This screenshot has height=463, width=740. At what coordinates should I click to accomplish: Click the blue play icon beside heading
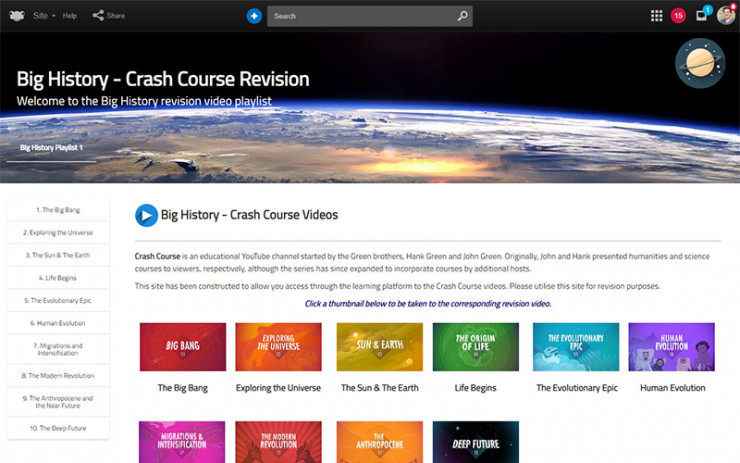[146, 215]
